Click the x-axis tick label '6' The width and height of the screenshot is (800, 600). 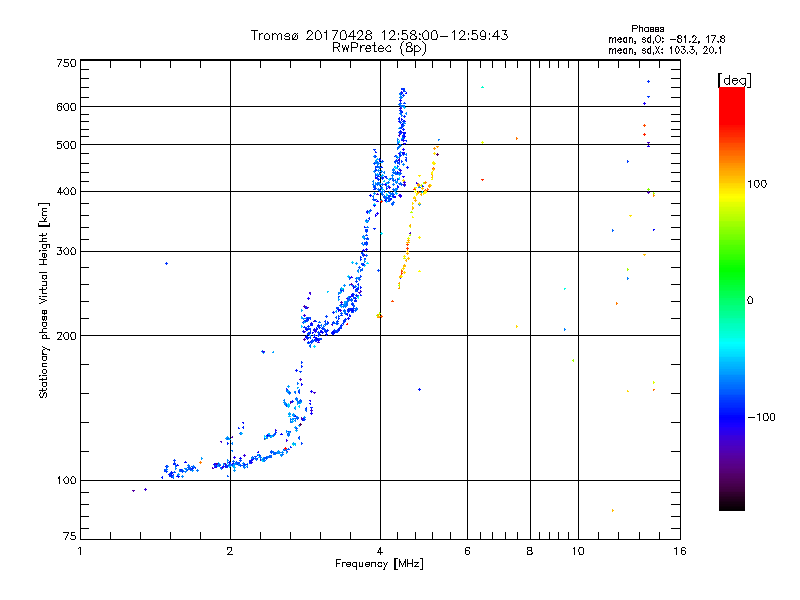click(467, 551)
